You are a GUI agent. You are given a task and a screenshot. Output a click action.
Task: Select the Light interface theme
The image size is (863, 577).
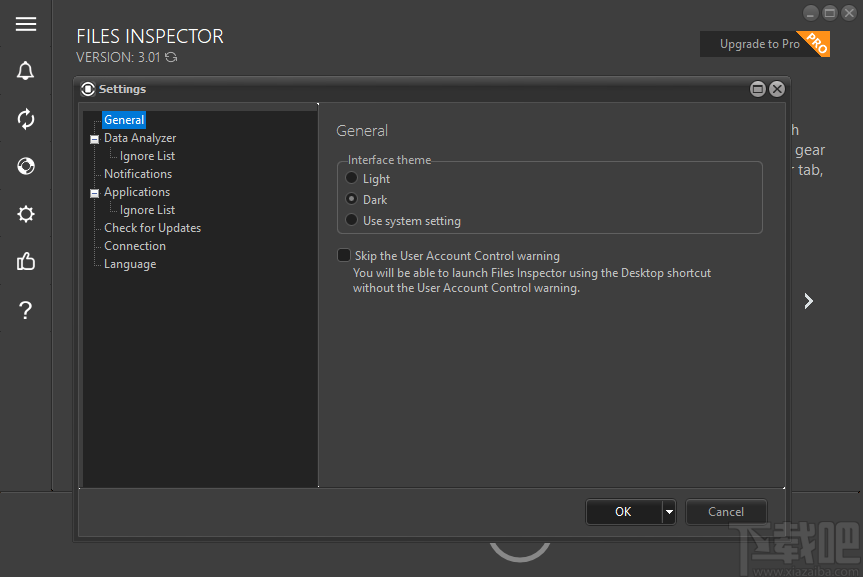tap(352, 178)
